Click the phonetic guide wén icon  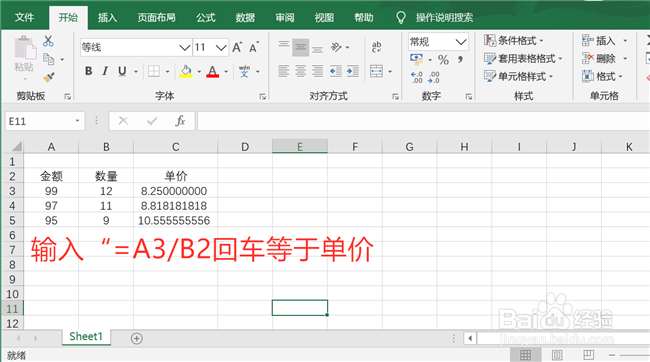tap(245, 71)
